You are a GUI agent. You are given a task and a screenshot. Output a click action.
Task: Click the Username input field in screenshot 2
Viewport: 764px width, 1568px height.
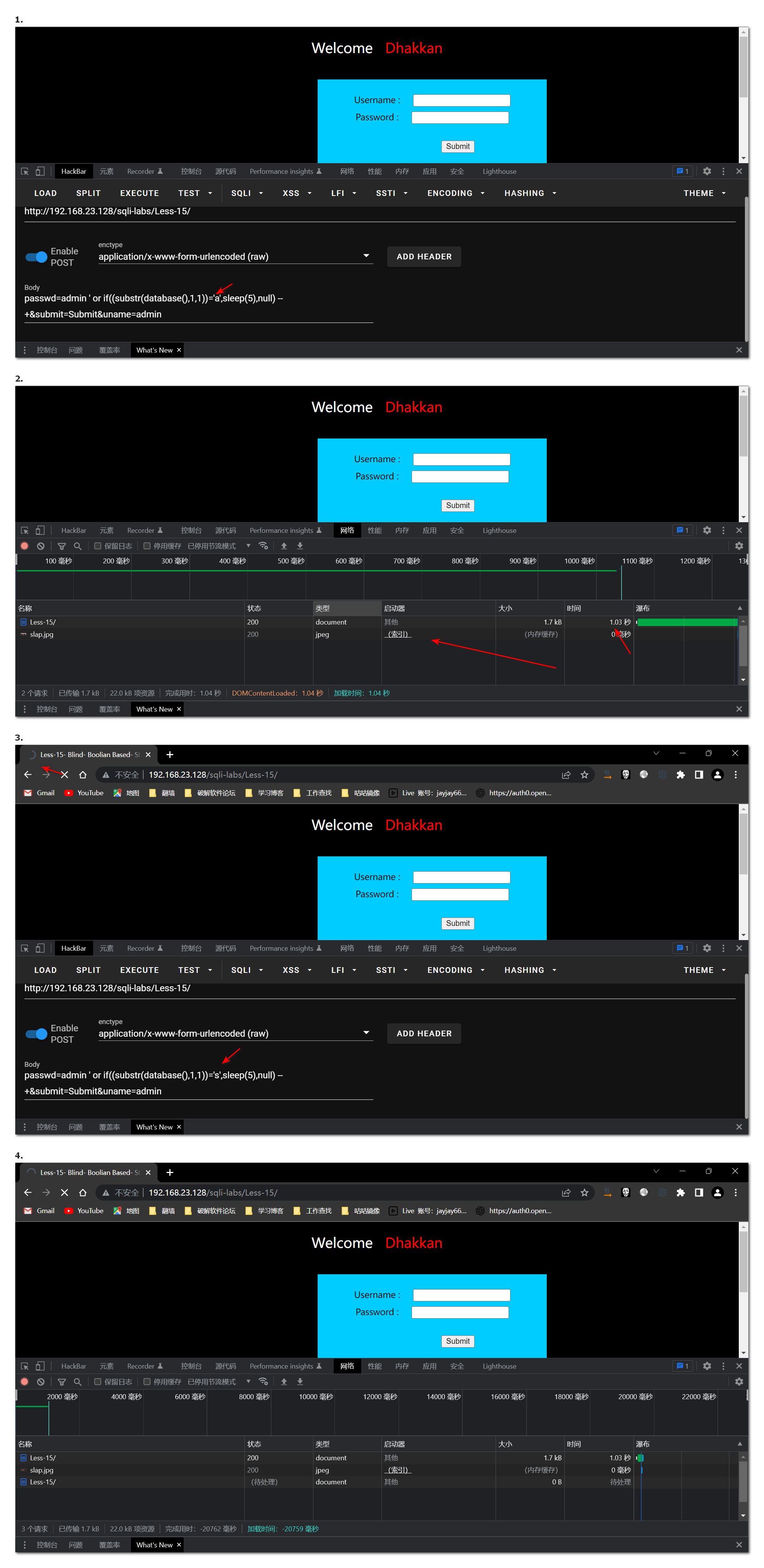point(461,460)
